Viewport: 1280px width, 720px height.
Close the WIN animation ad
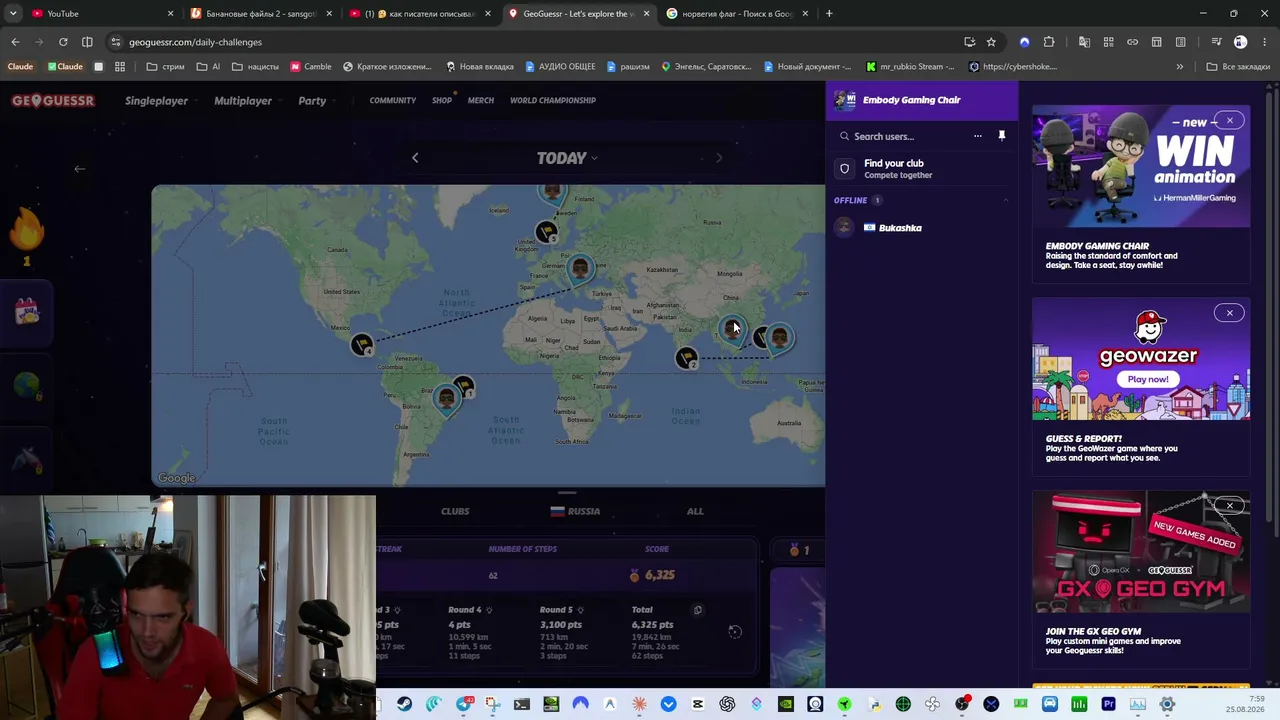[x=1229, y=121]
